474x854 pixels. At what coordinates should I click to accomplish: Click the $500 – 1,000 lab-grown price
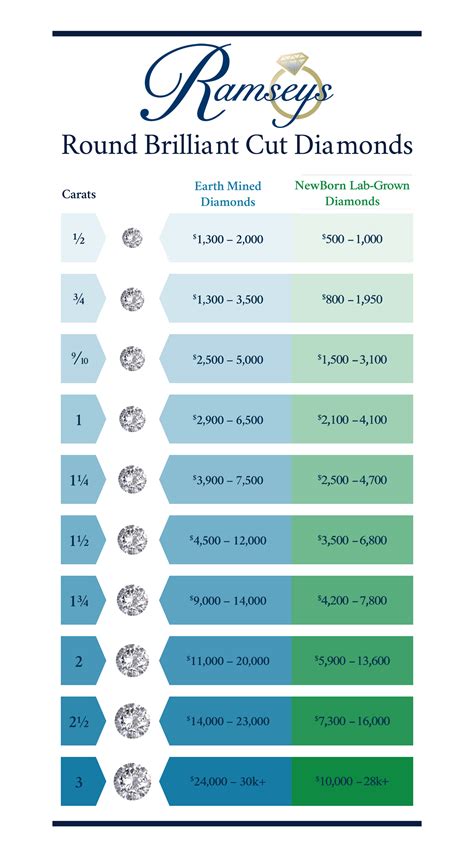coord(352,239)
